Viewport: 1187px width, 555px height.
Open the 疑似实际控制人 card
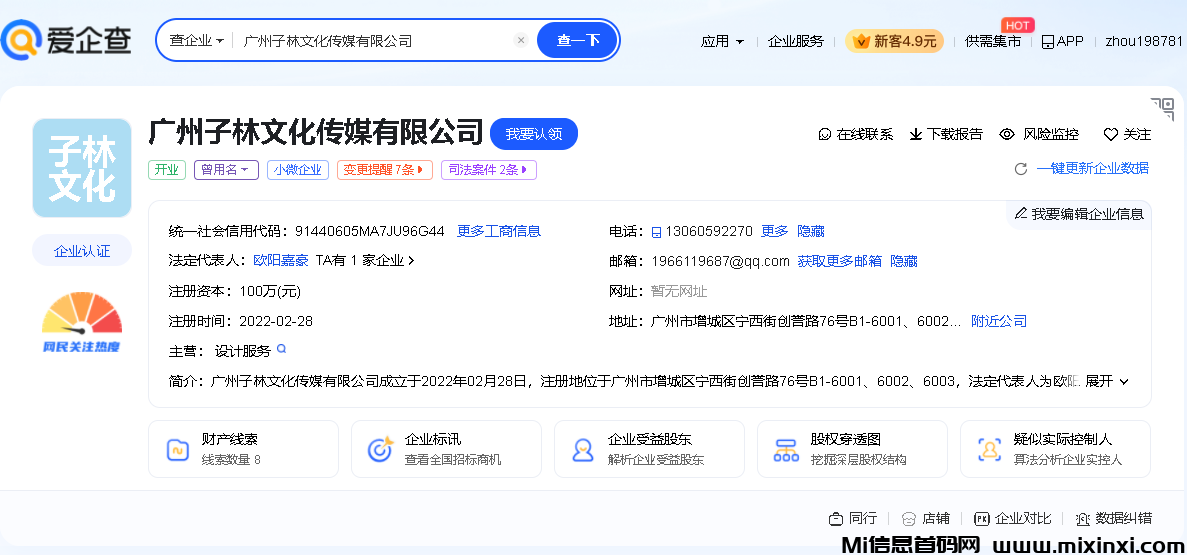tap(1054, 449)
